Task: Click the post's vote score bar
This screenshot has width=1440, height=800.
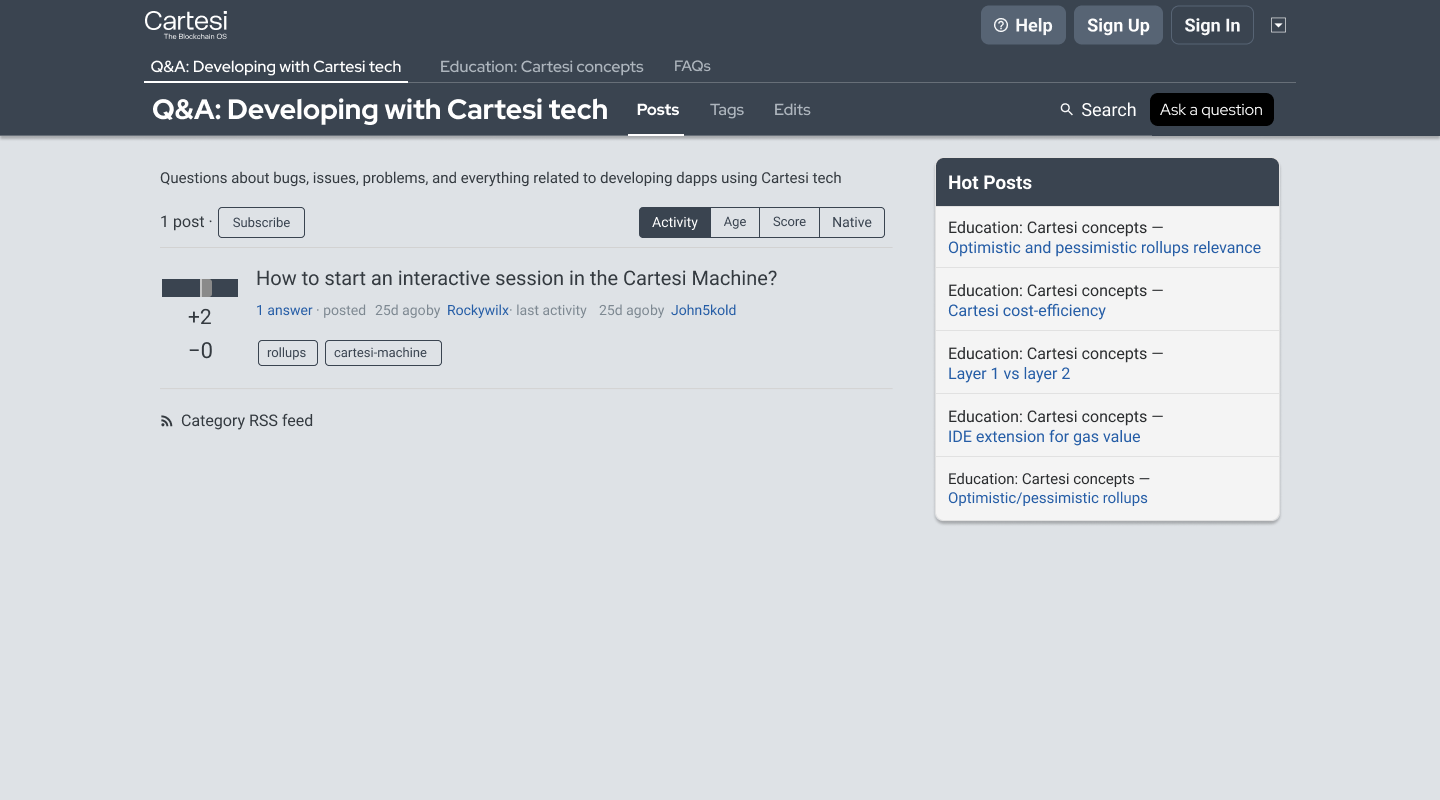Action: point(200,288)
